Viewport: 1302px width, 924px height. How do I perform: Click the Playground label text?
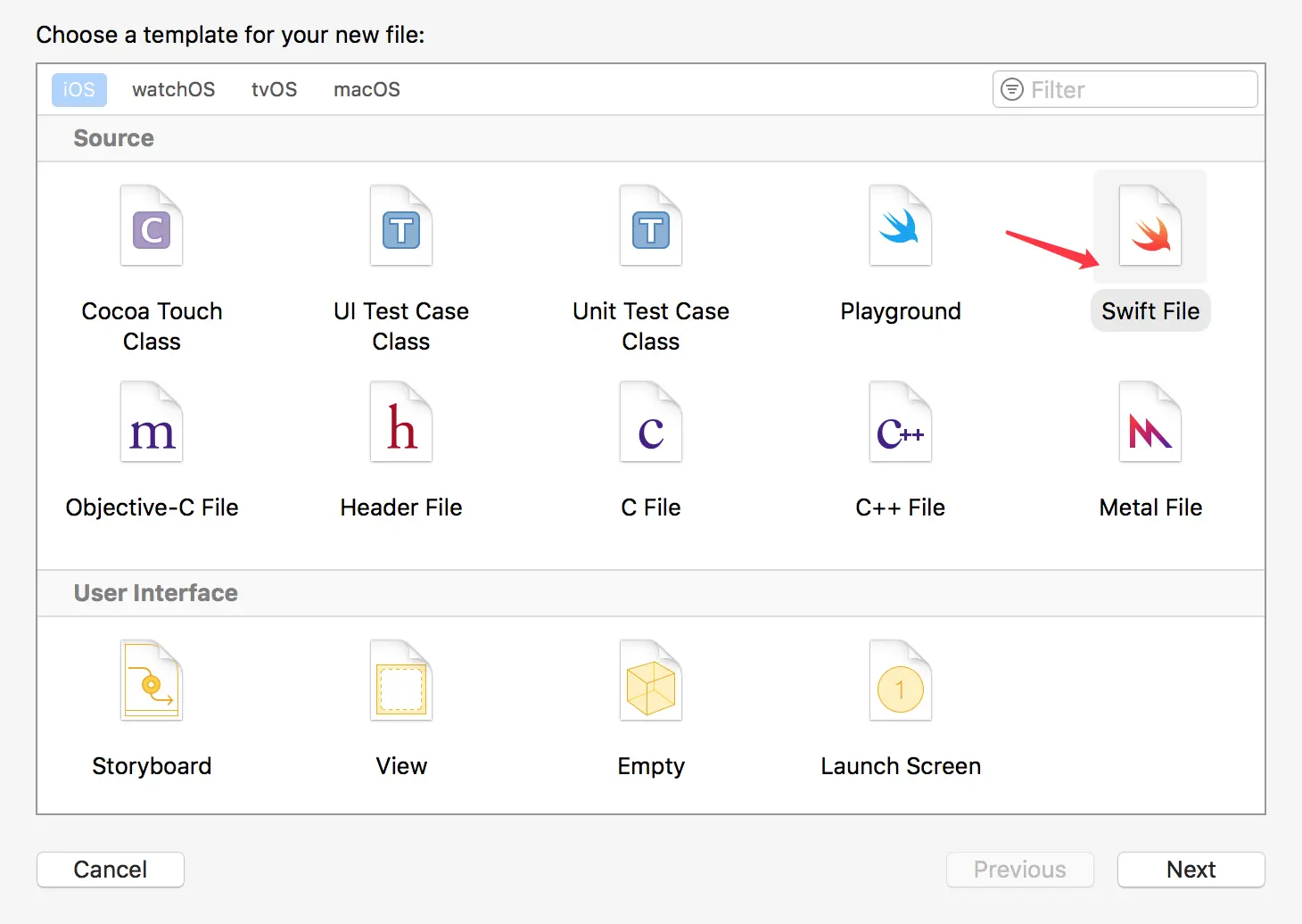pyautogui.click(x=901, y=311)
